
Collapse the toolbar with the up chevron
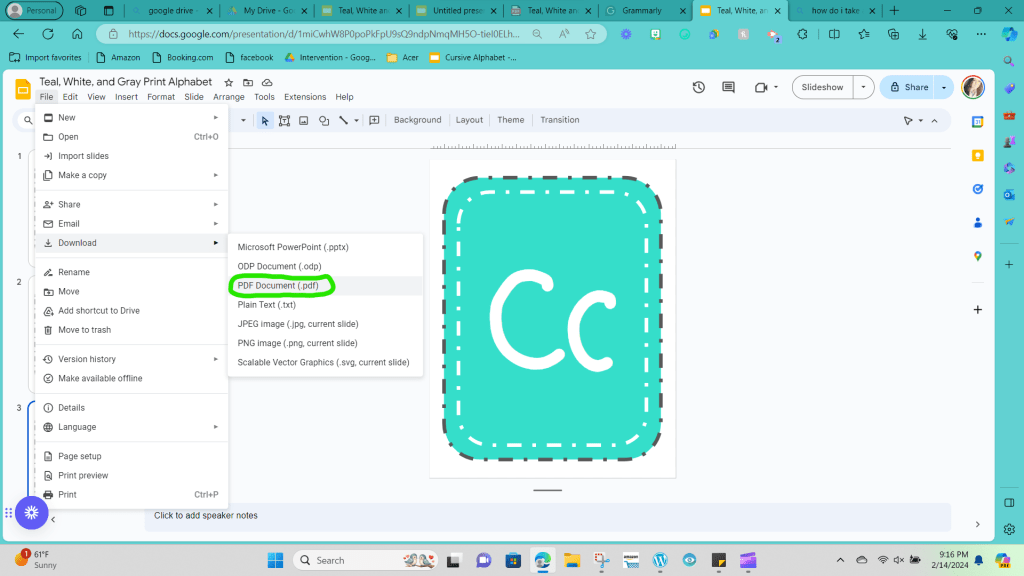pos(935,120)
